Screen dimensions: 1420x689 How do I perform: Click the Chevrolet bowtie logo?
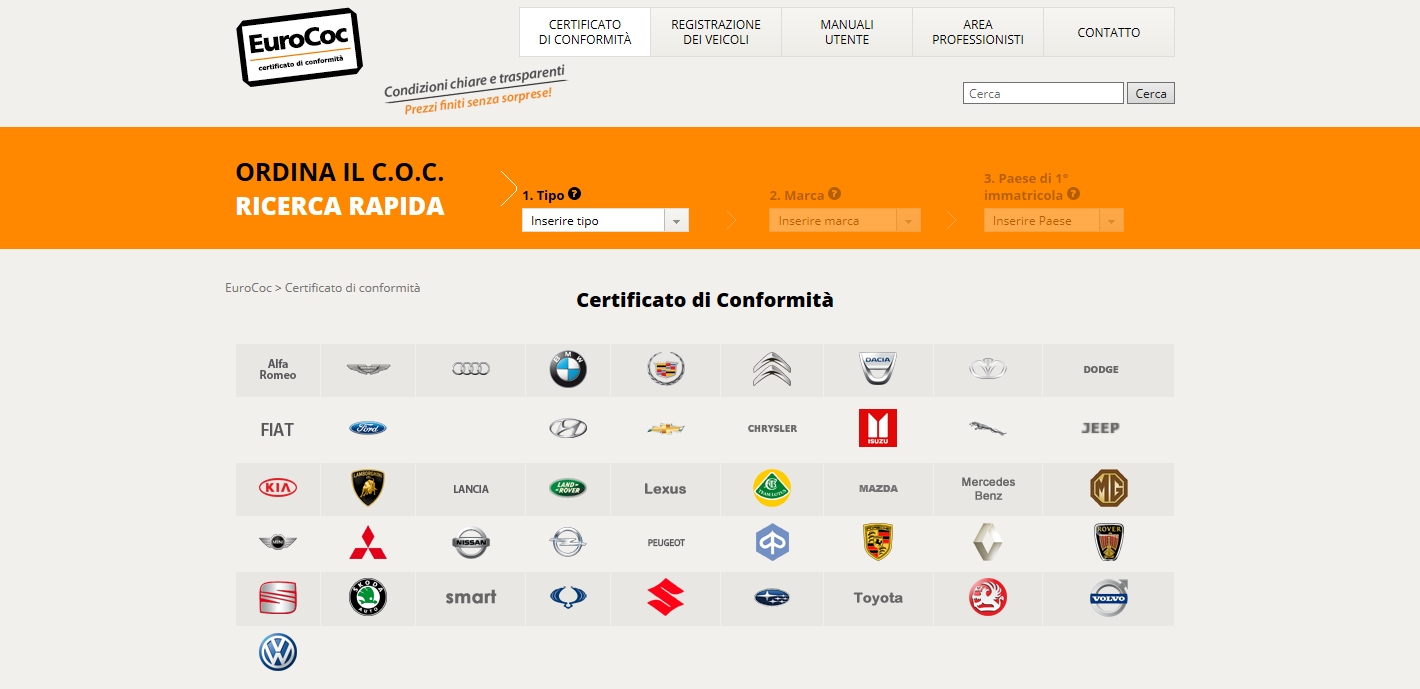click(x=666, y=428)
